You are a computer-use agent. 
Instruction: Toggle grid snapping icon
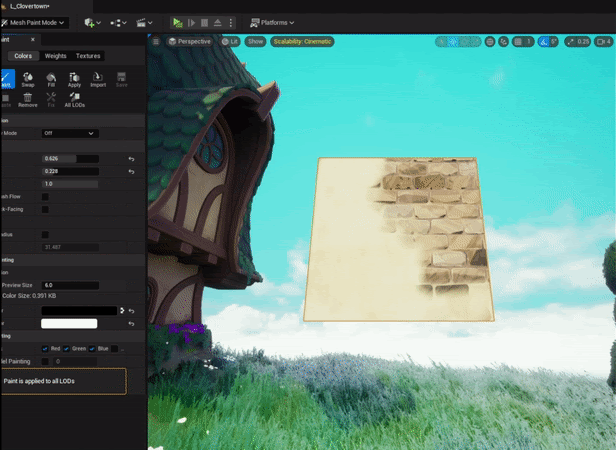coord(518,42)
